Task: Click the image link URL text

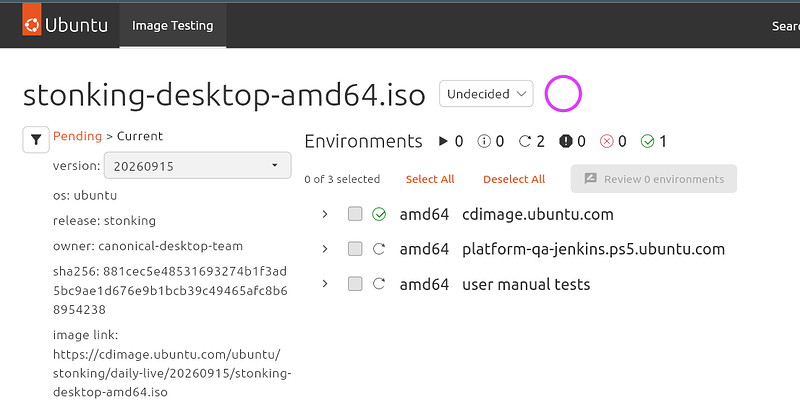Action: 172,373
